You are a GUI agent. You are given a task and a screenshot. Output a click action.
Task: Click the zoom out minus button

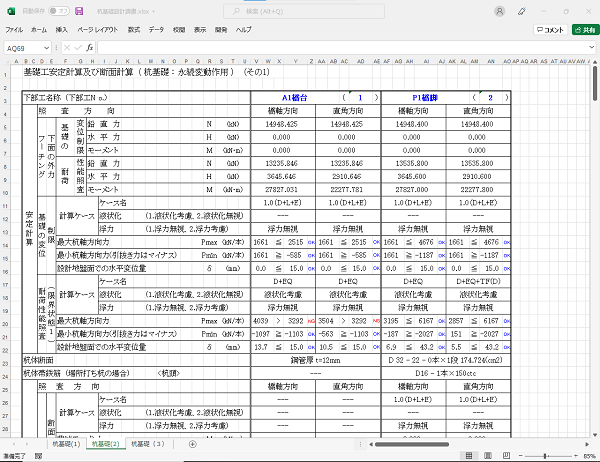click(520, 456)
